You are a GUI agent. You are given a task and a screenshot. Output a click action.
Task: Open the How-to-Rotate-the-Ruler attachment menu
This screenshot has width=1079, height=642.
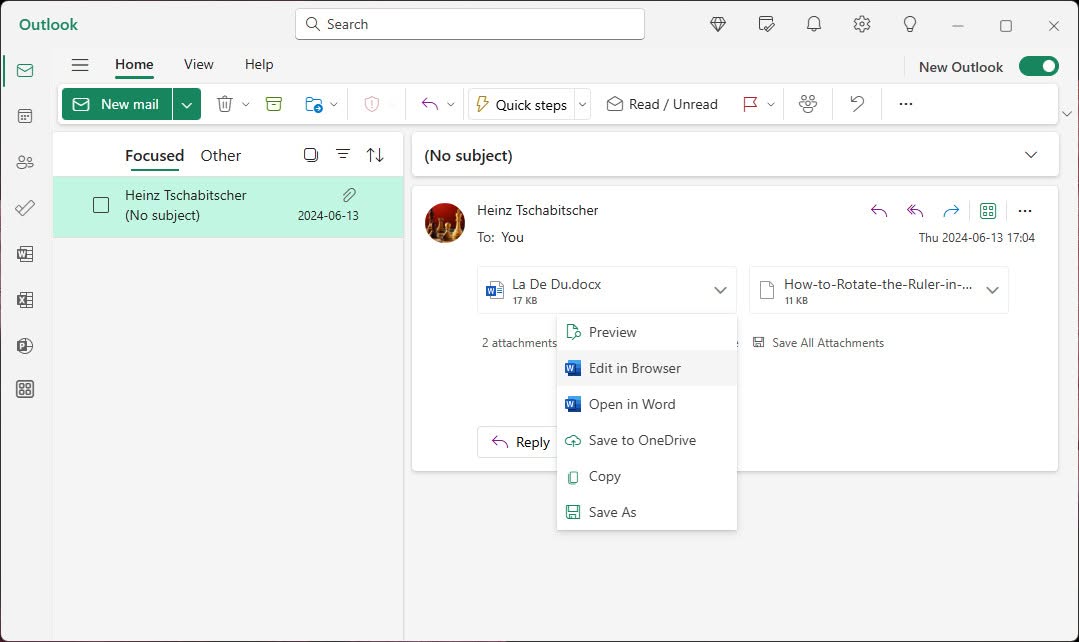click(x=992, y=290)
